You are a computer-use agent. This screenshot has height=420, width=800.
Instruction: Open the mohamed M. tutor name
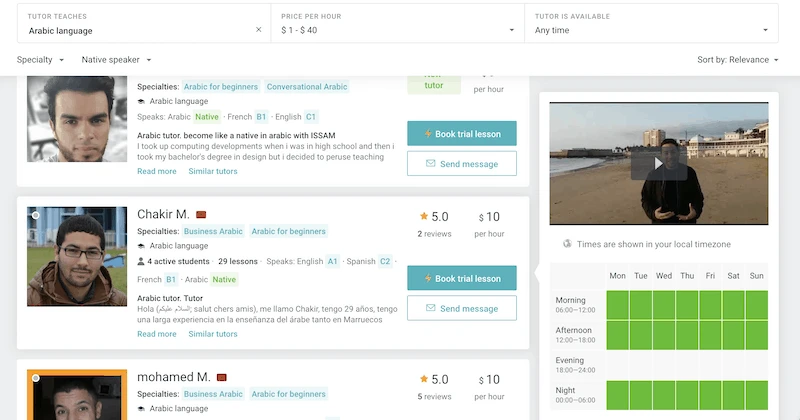173,377
